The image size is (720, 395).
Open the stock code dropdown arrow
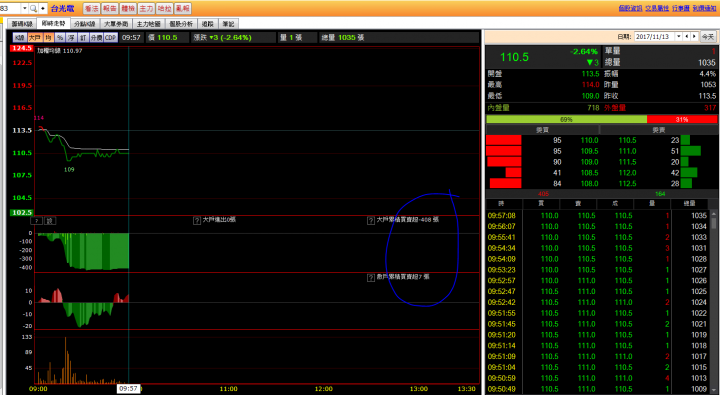(25, 8)
